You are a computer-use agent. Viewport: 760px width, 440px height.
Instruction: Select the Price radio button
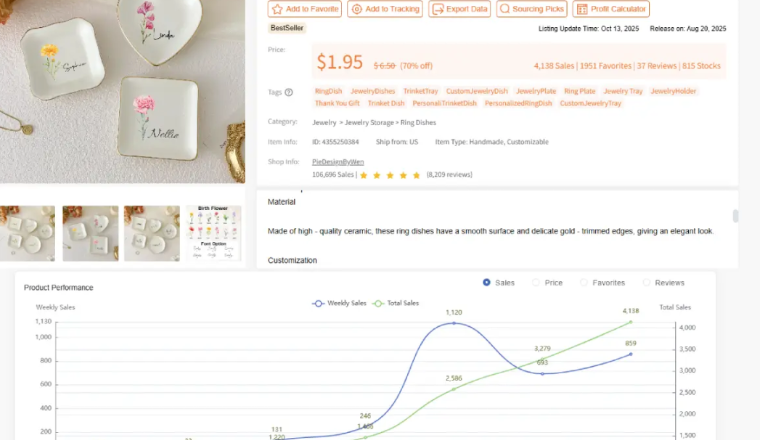536,283
